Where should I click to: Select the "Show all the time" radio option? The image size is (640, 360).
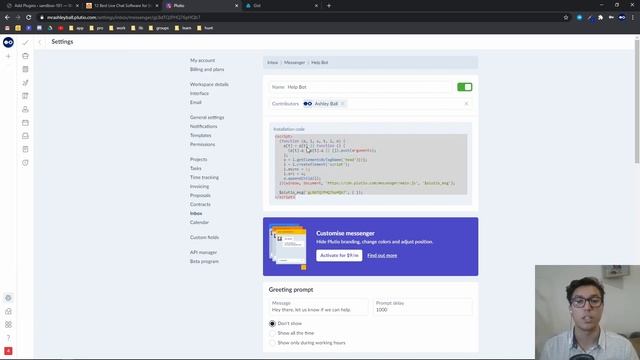(272, 333)
